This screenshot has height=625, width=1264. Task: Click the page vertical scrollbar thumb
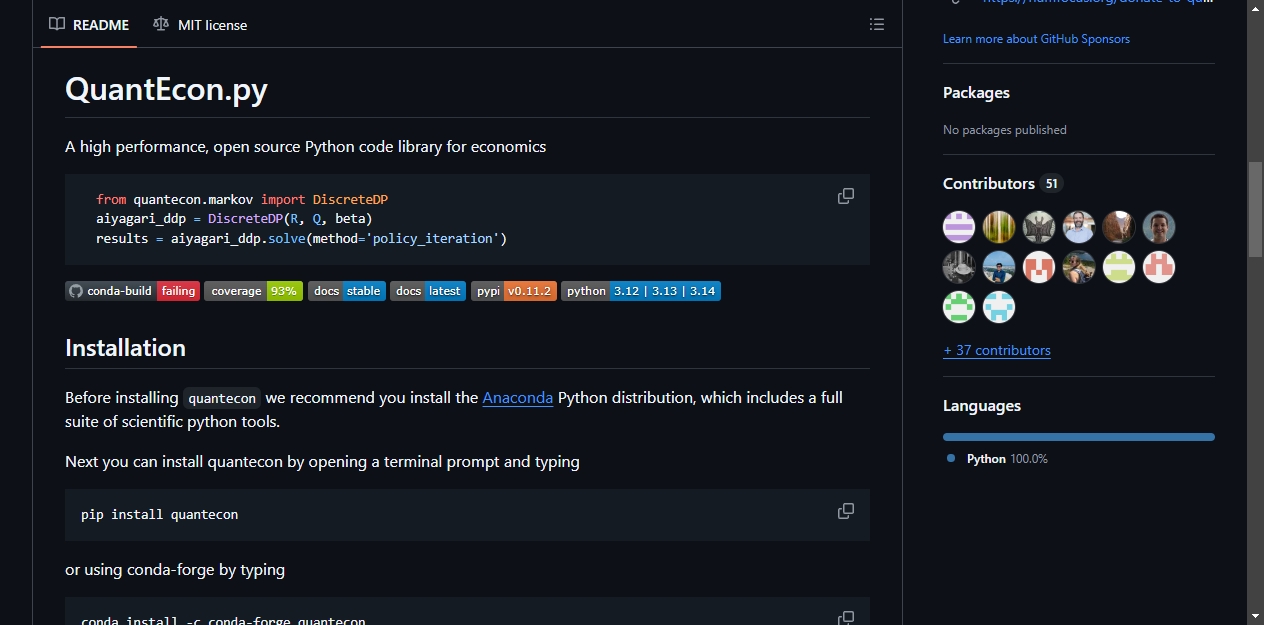point(1255,212)
